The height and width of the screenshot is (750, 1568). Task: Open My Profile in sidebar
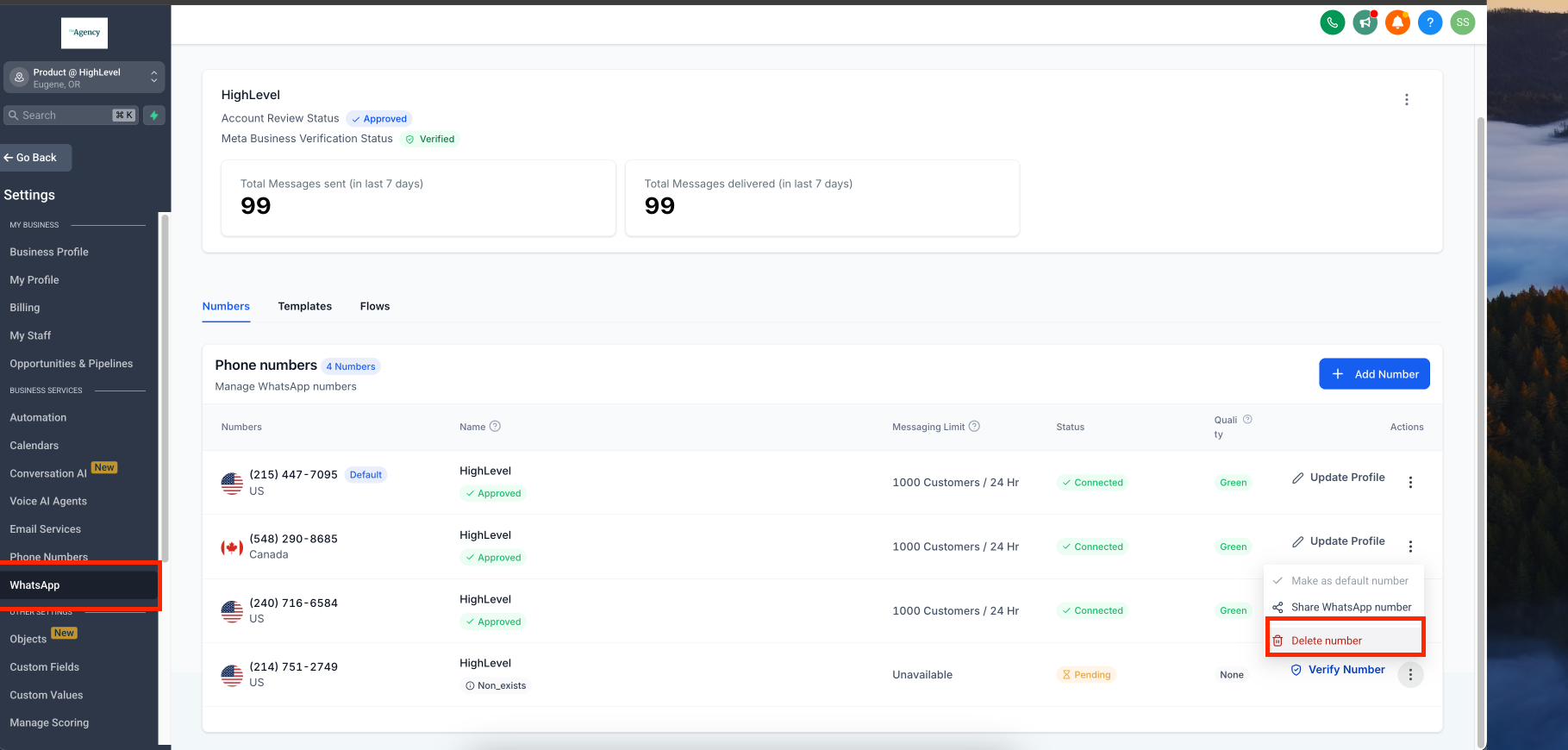tap(34, 280)
